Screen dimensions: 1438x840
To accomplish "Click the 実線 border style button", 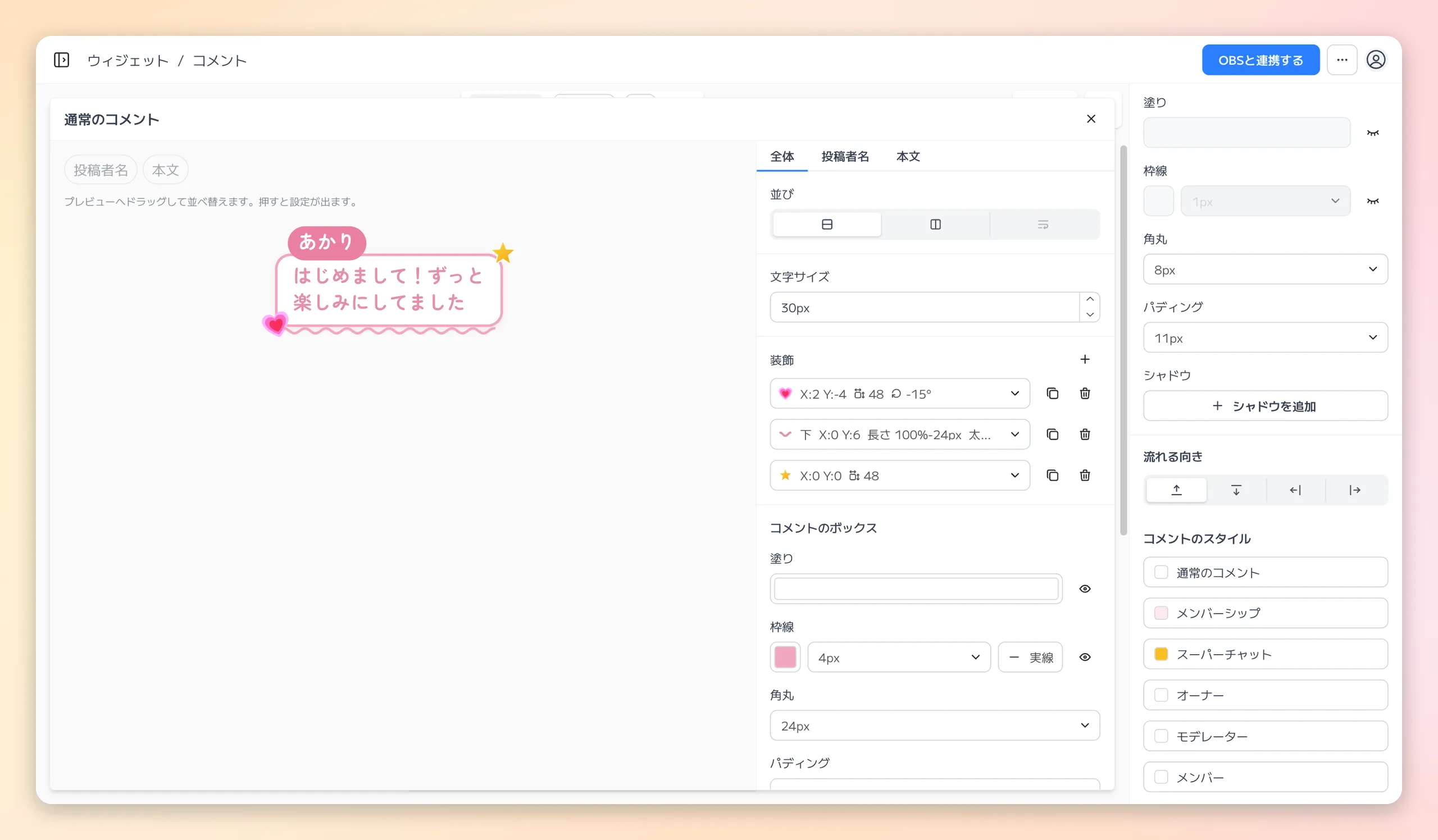I will tap(1030, 658).
